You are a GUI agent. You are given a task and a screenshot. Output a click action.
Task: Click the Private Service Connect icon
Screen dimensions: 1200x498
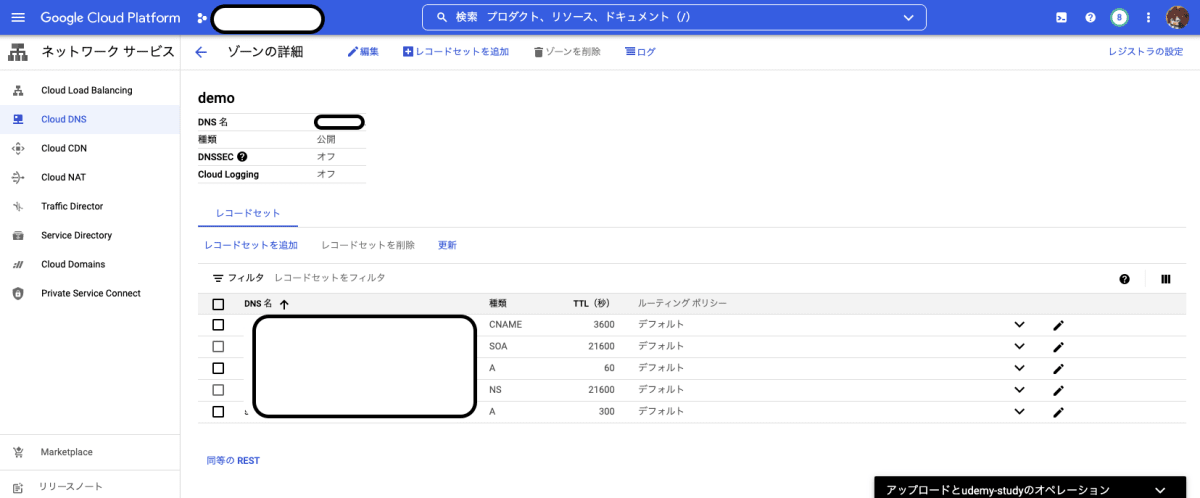[17, 293]
